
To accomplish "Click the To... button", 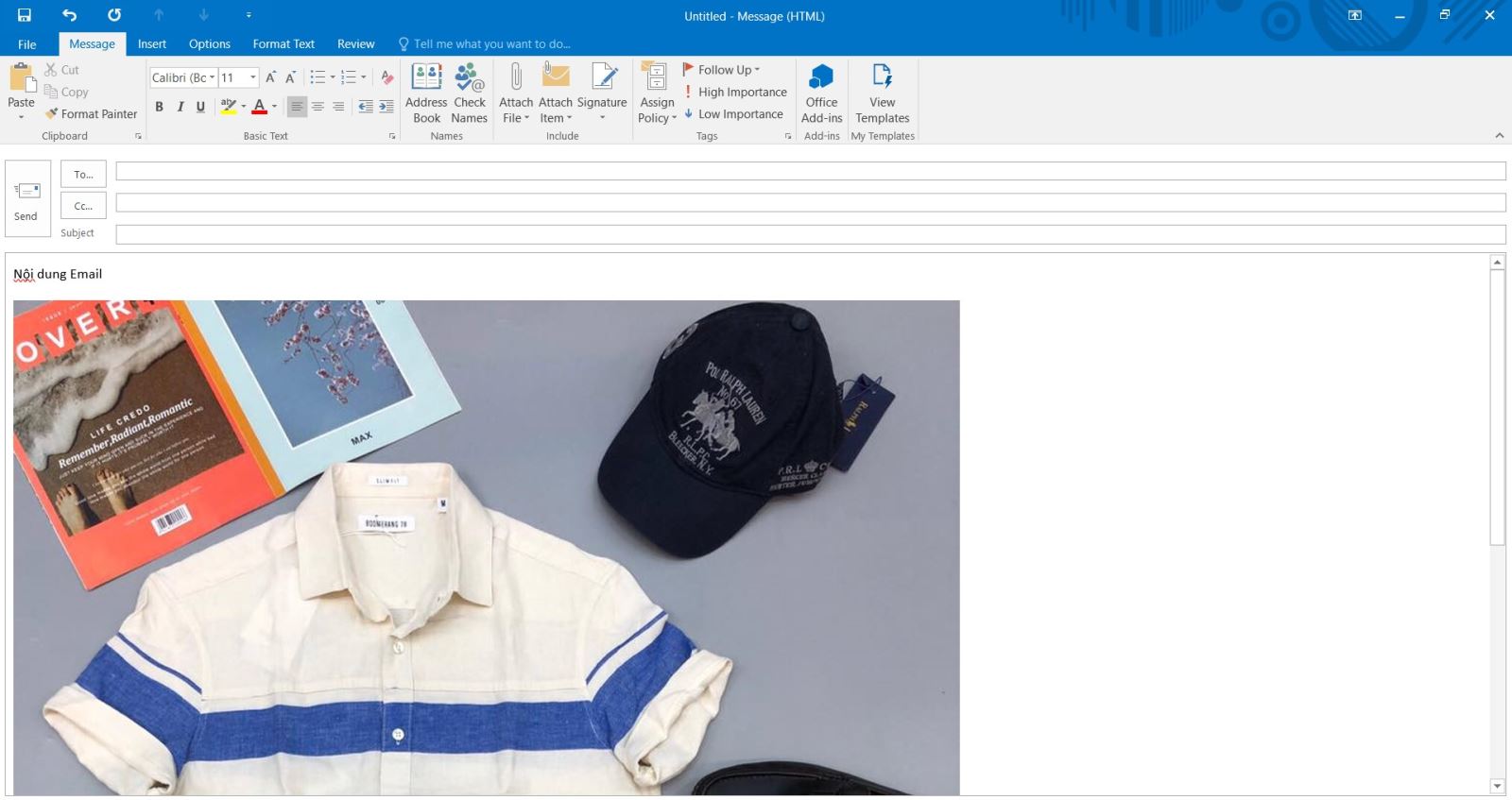I will [x=83, y=174].
